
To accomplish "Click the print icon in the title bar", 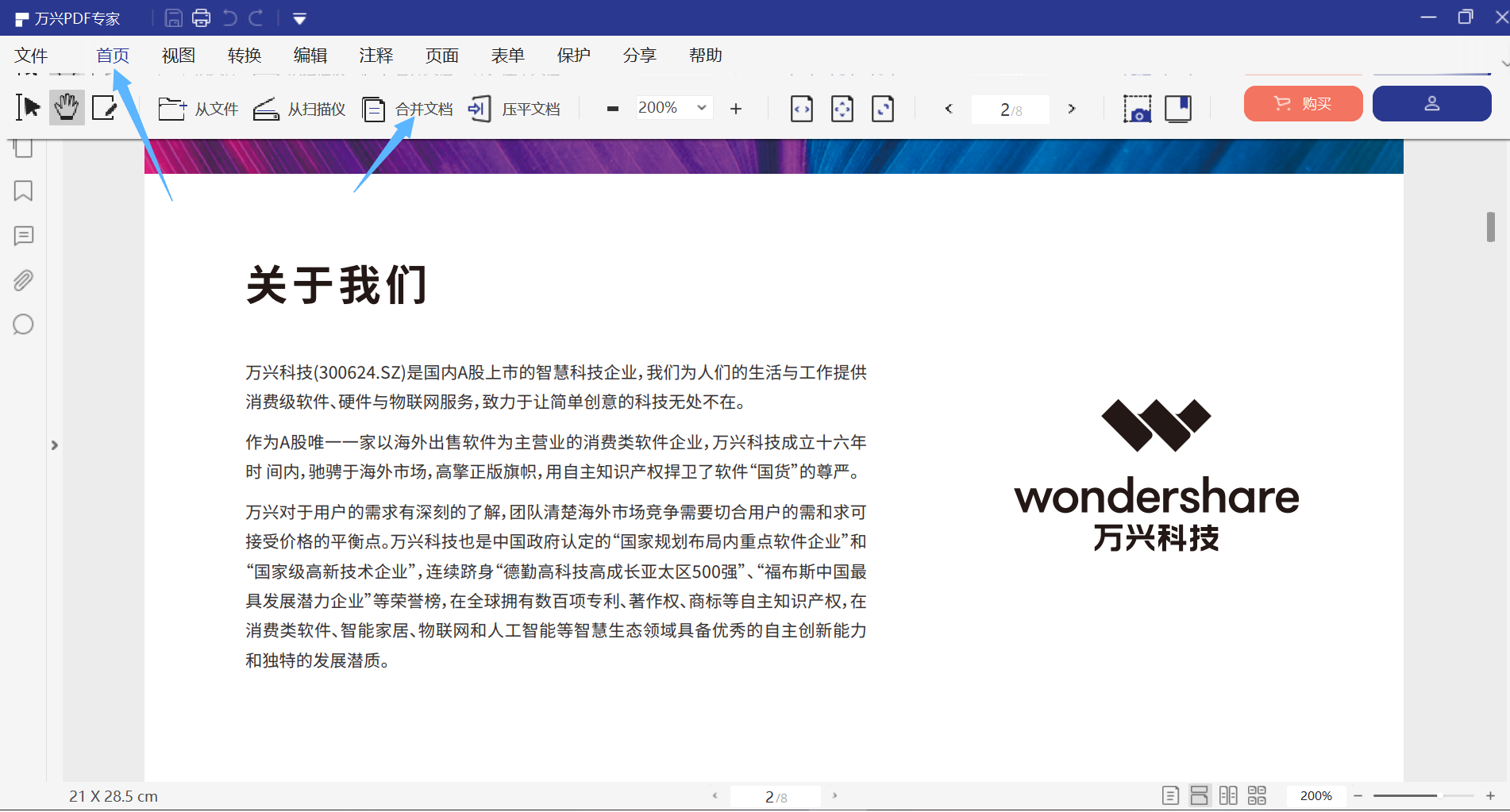I will (x=201, y=17).
